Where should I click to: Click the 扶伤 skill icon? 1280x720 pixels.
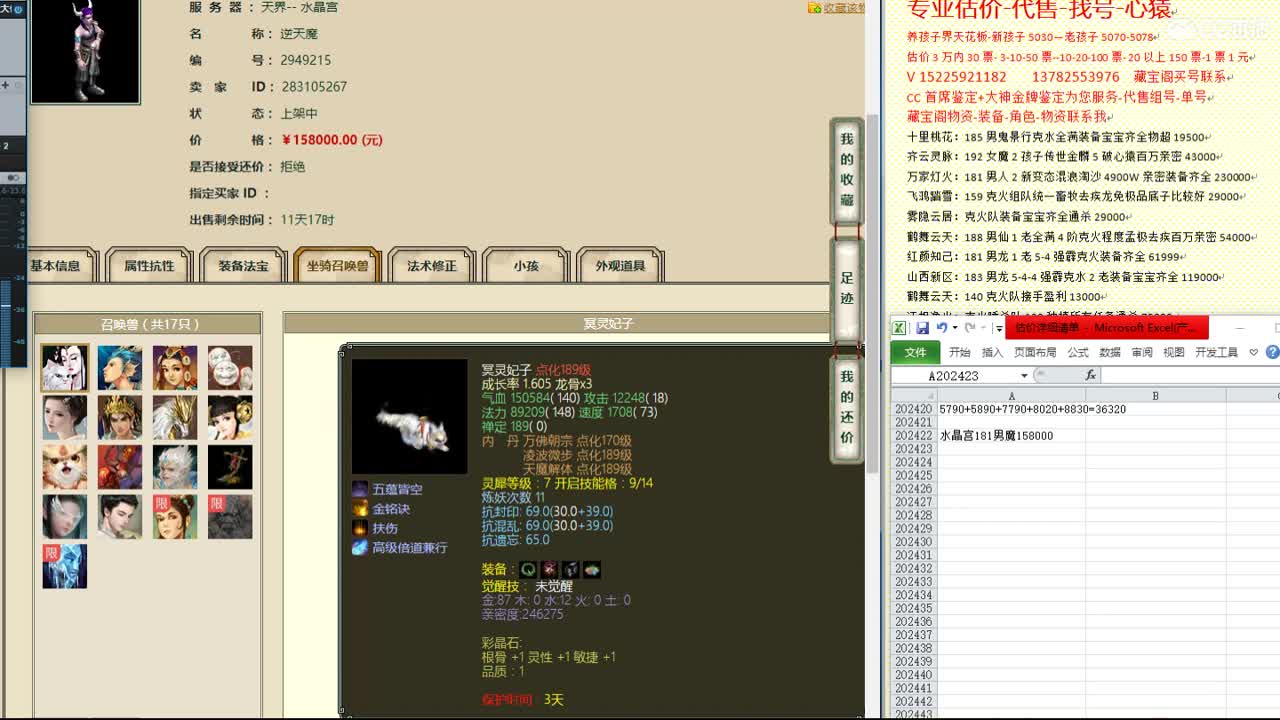tap(360, 528)
